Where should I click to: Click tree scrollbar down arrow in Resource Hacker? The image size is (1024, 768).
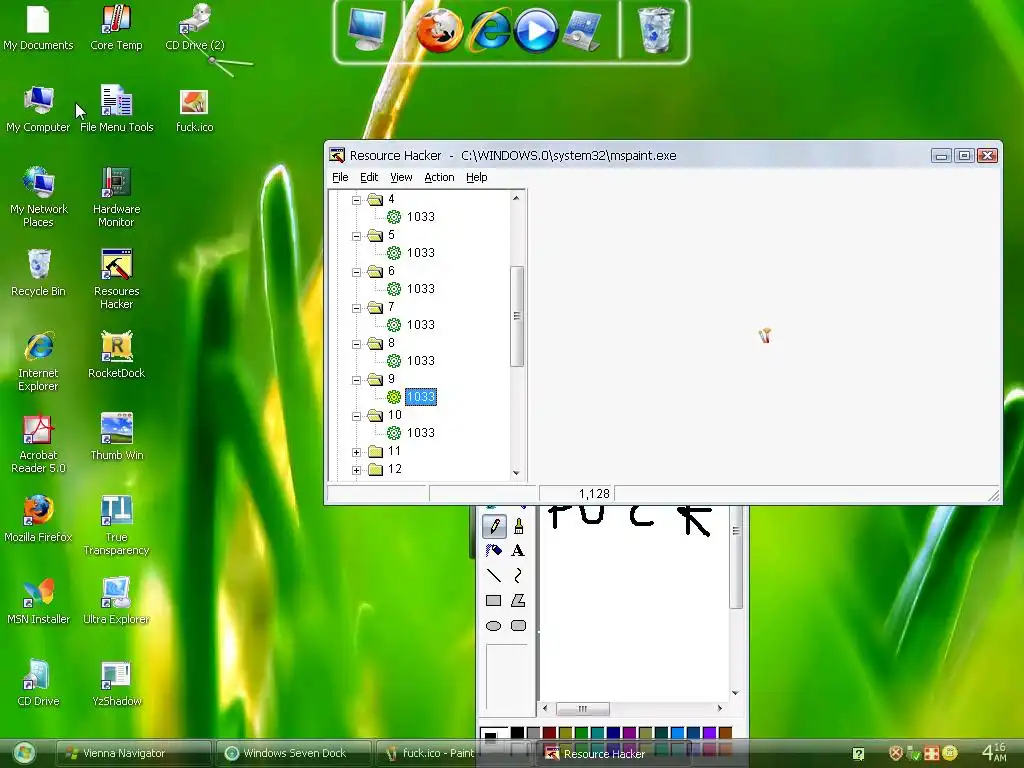(x=517, y=472)
